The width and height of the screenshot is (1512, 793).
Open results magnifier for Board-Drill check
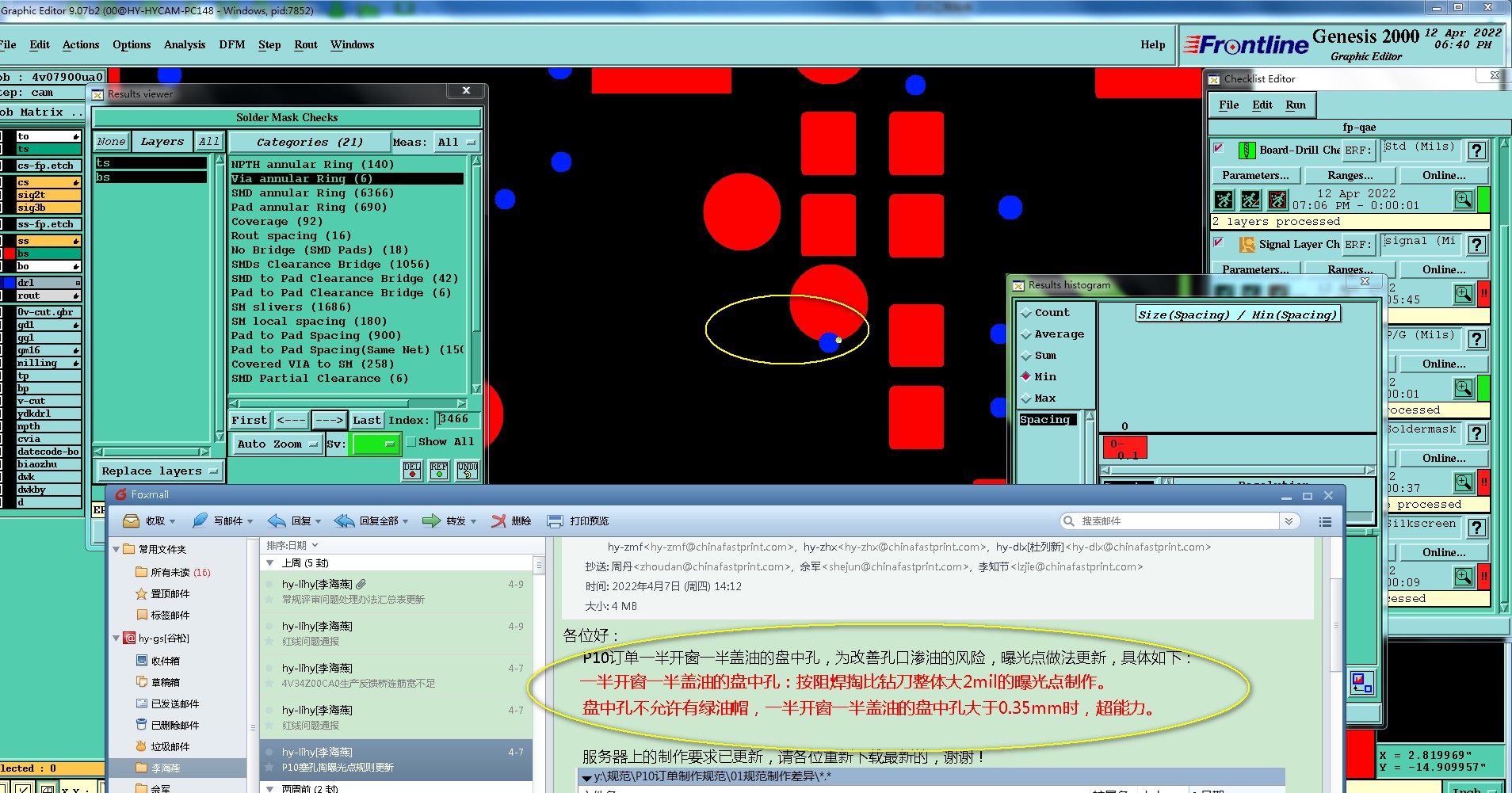(x=1464, y=200)
